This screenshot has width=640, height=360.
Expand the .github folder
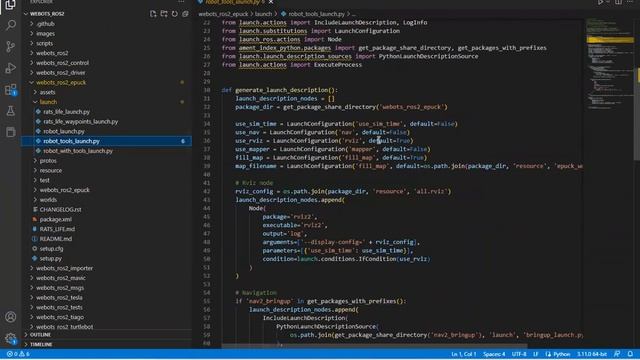click(45, 24)
